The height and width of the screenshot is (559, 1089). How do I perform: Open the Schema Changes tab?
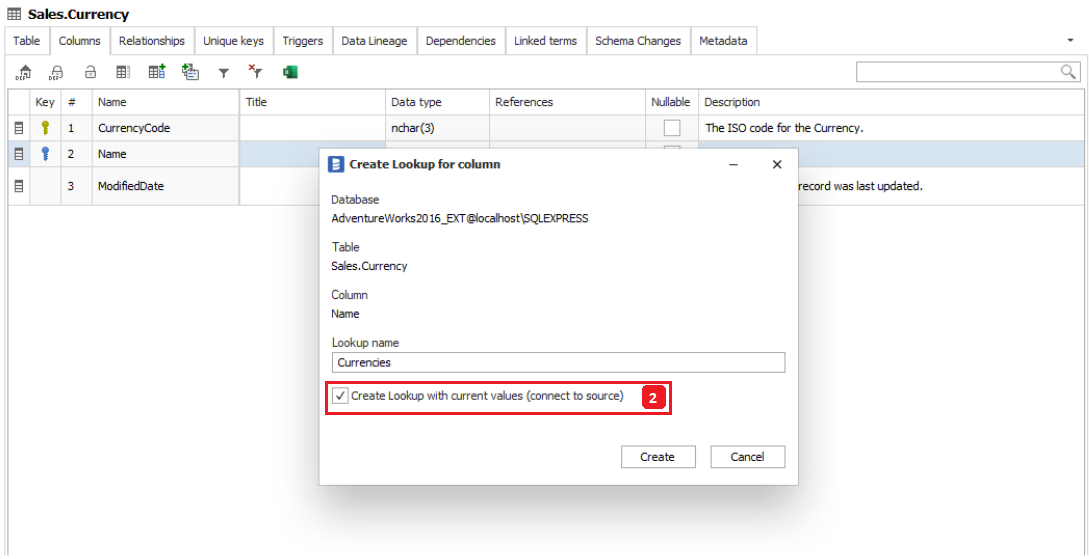coord(637,41)
